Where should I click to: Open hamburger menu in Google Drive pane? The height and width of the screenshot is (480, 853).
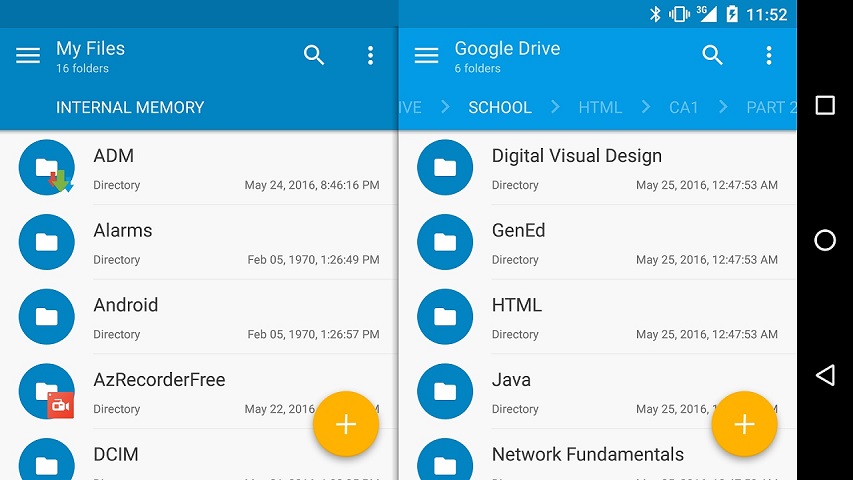click(x=426, y=56)
